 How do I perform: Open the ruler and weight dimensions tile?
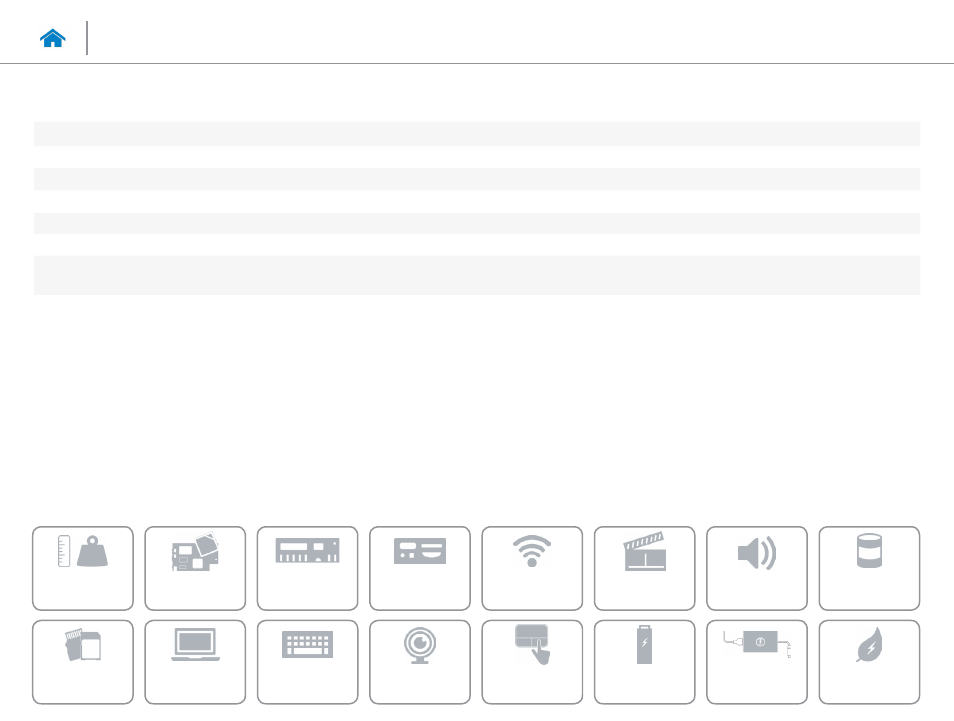pyautogui.click(x=83, y=568)
